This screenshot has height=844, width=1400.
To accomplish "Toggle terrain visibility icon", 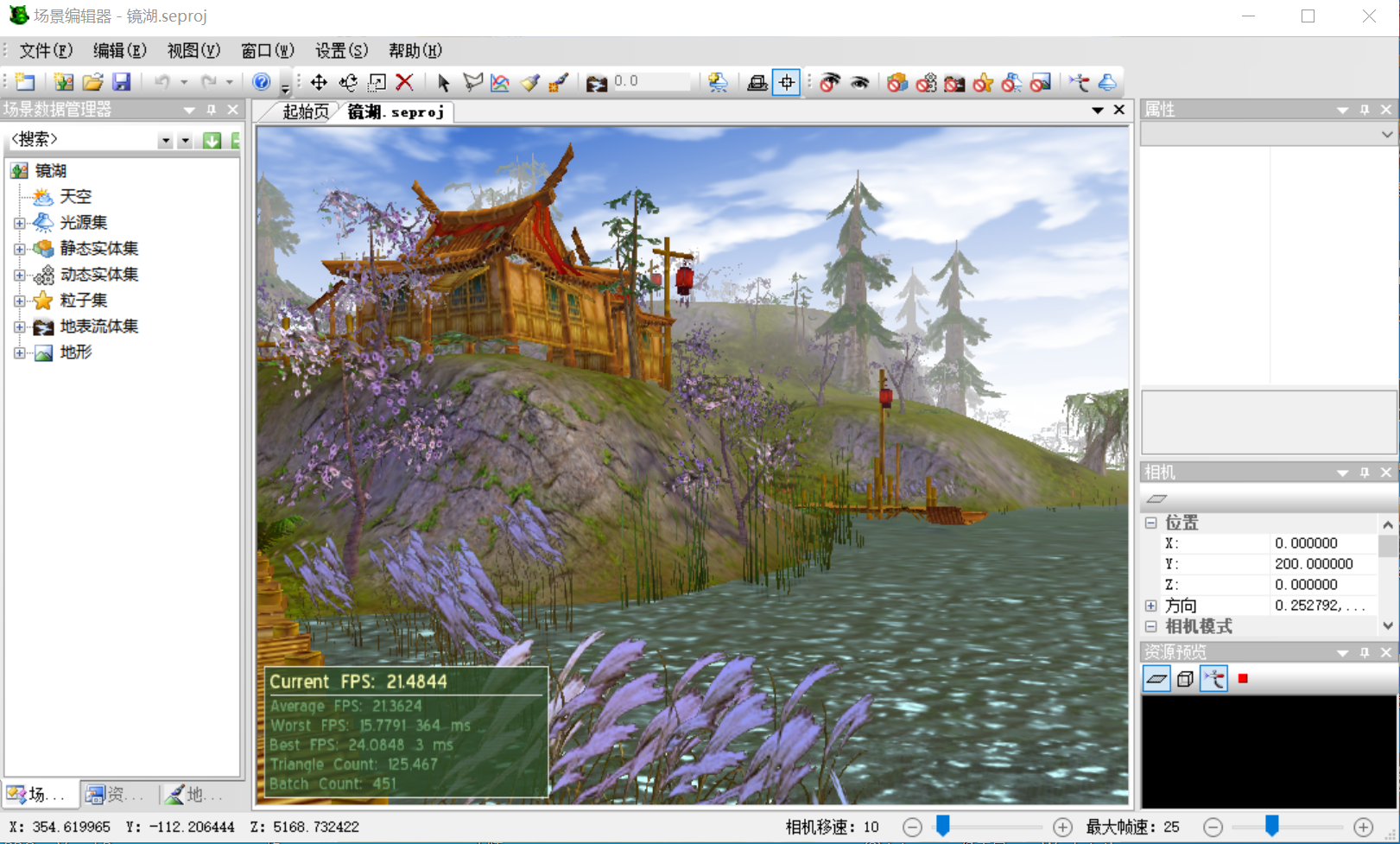I will coord(1041,82).
